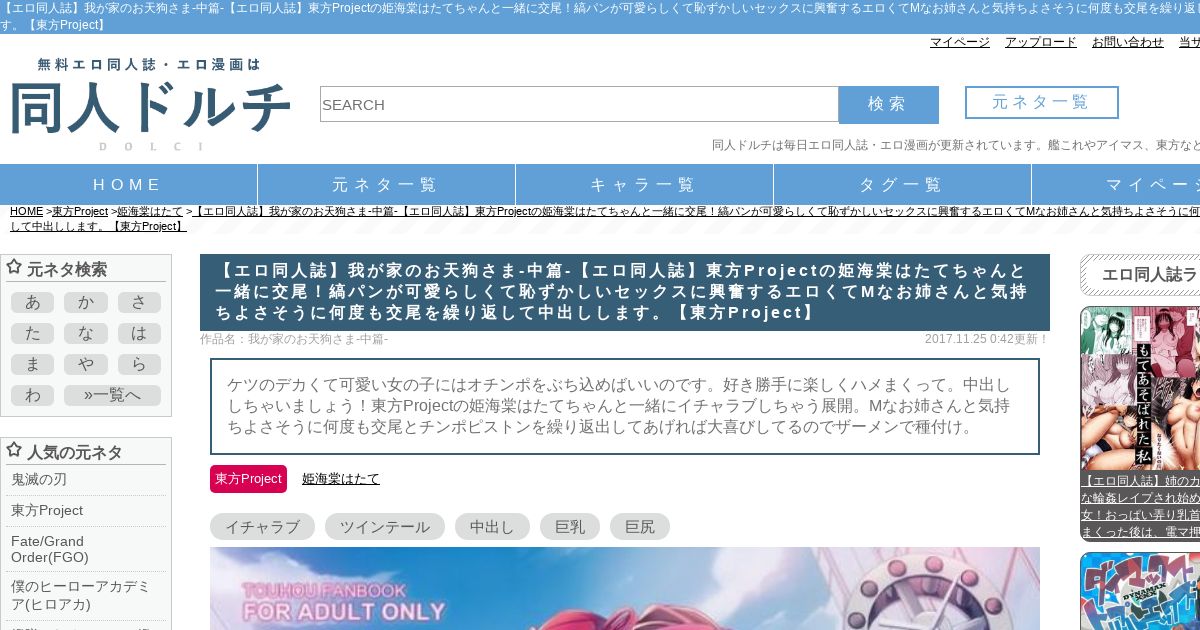Choose the さ kana filter button
The width and height of the screenshot is (1200, 630).
tap(139, 303)
